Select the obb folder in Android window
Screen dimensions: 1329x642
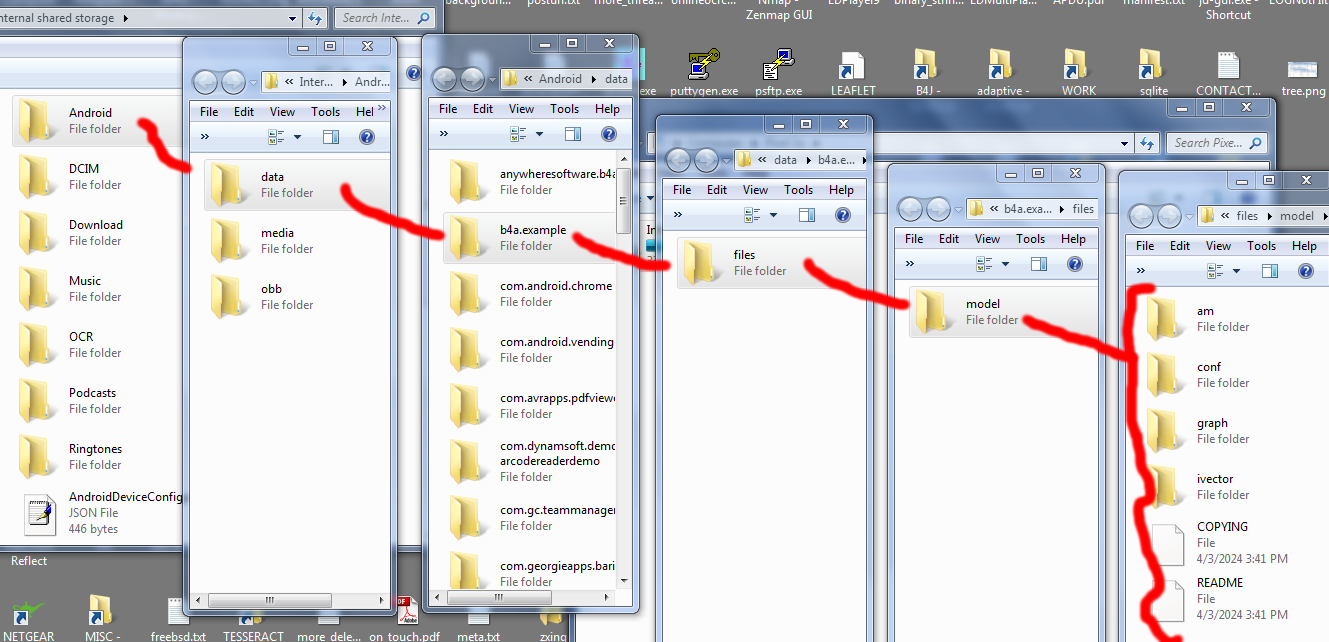point(296,297)
